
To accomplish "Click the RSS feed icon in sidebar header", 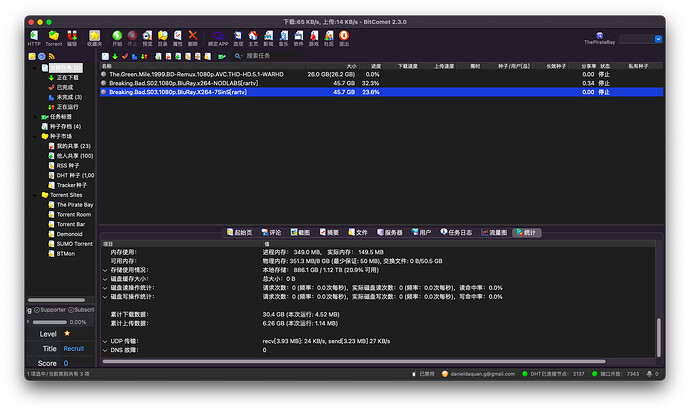I will 52,56.
